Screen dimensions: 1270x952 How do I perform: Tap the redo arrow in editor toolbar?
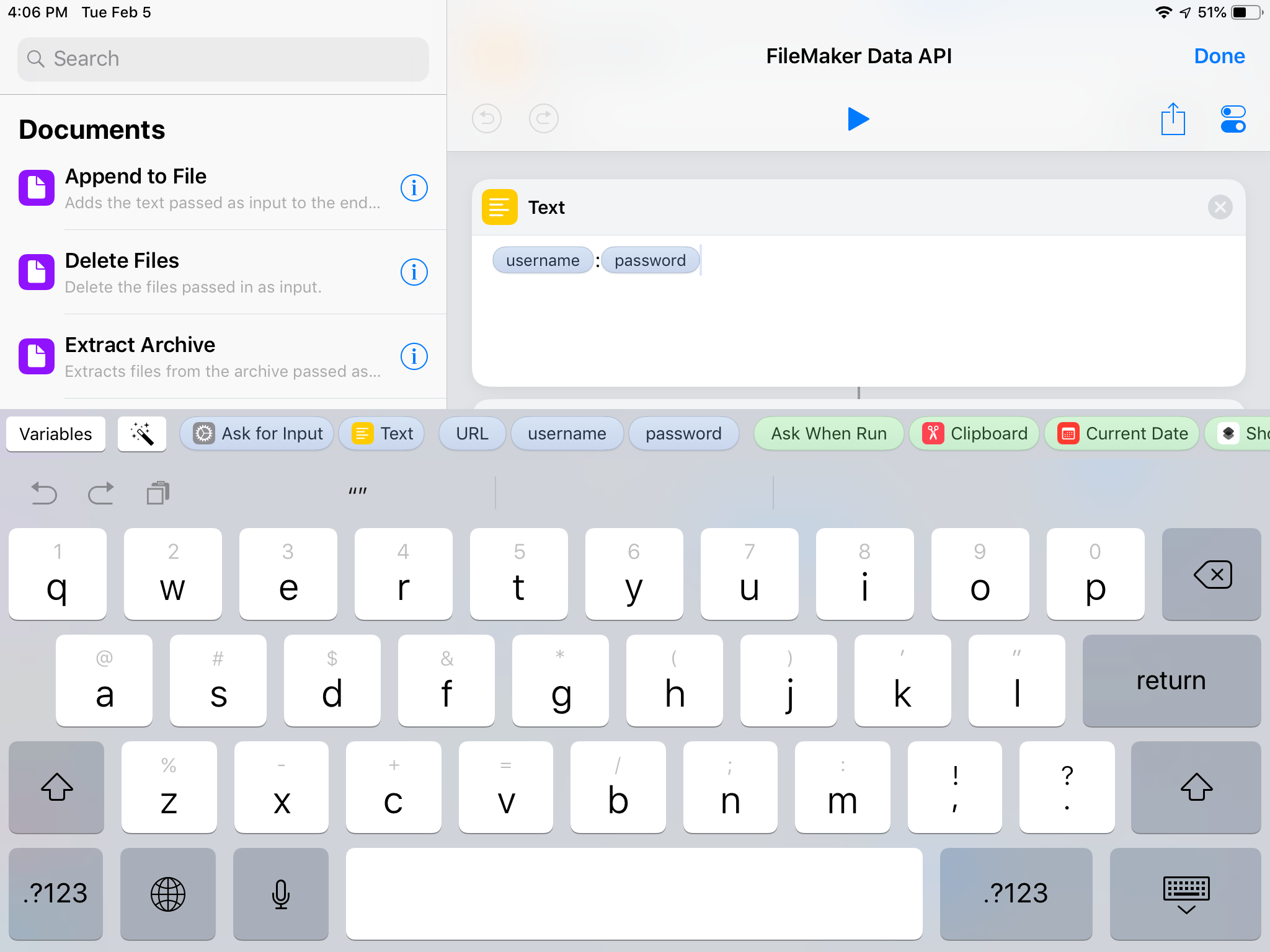(543, 118)
